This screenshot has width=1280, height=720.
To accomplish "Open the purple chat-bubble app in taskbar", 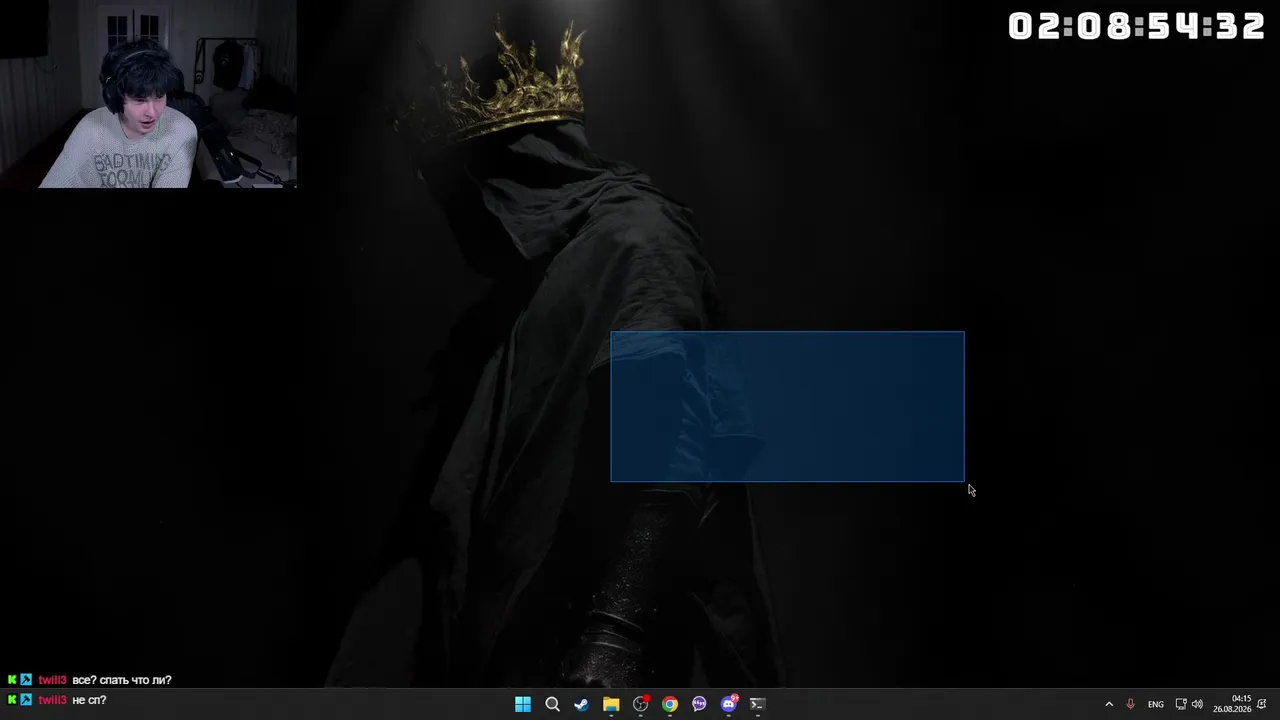I will (x=699, y=704).
